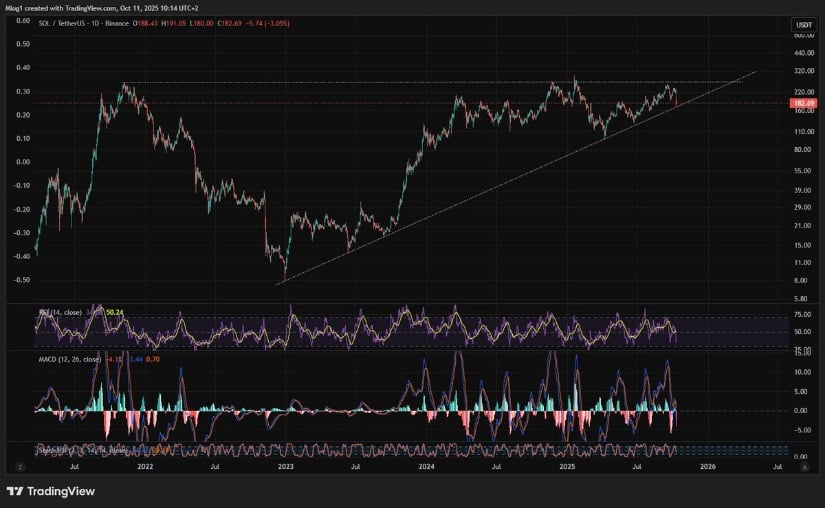This screenshot has width=825, height=508.
Task: Click the TradingView logo icon
Action: pyautogui.click(x=16, y=491)
